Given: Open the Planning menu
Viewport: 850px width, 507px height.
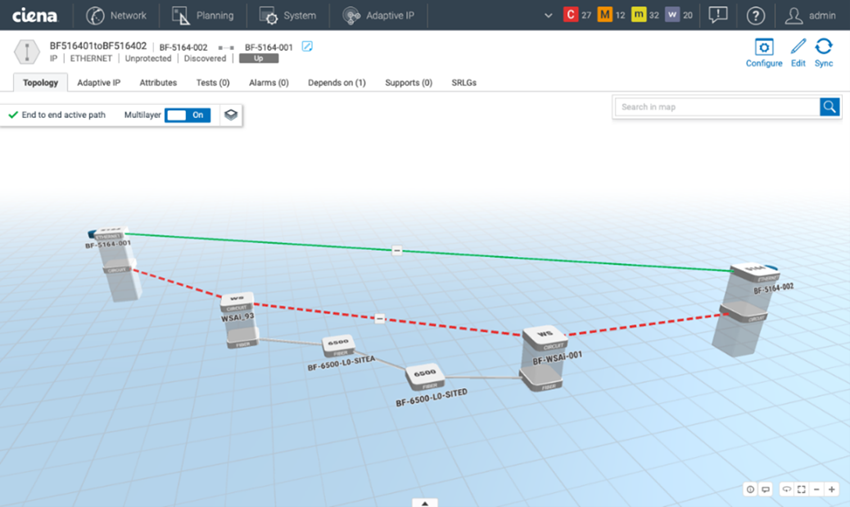Looking at the screenshot, I should point(203,15).
